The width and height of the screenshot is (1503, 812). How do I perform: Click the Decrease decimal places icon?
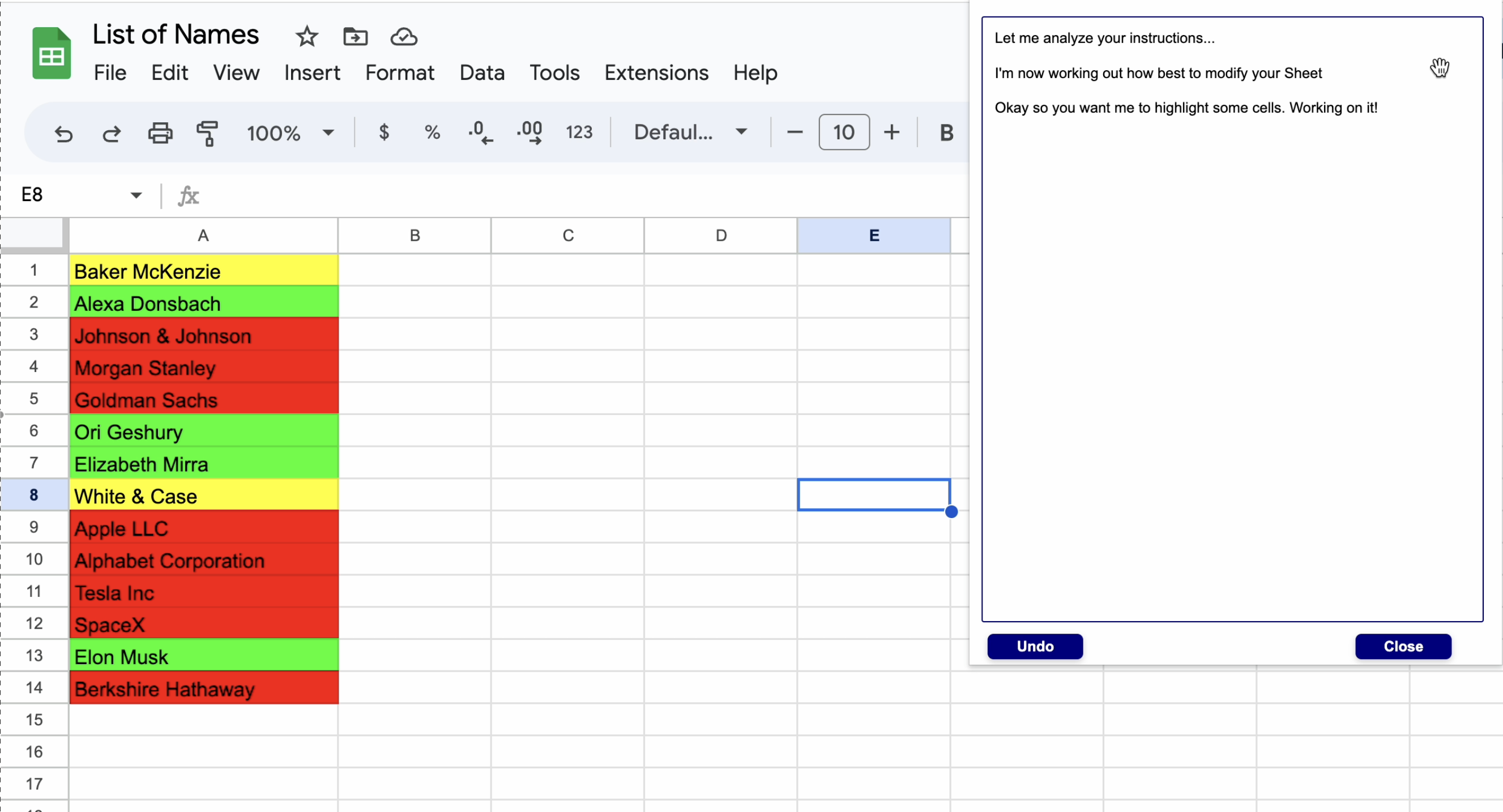click(480, 133)
